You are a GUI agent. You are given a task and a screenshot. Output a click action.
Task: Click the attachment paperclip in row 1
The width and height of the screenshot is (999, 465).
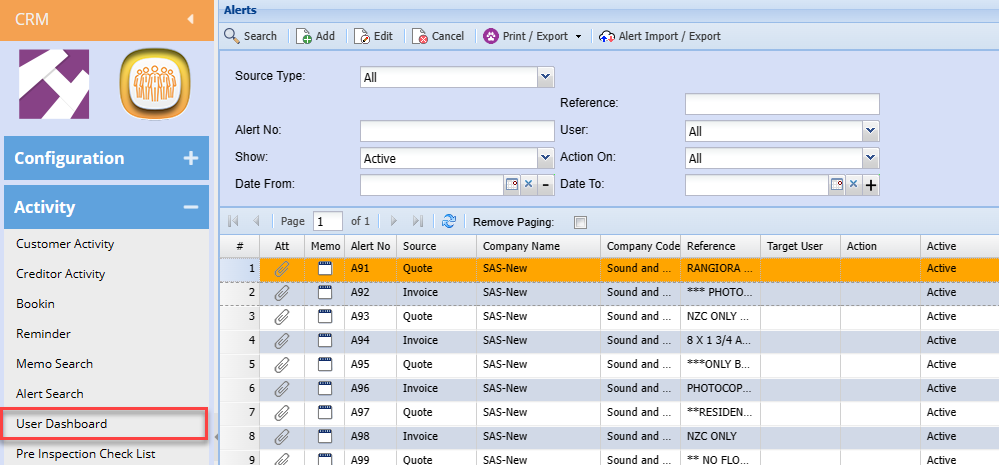pos(281,268)
